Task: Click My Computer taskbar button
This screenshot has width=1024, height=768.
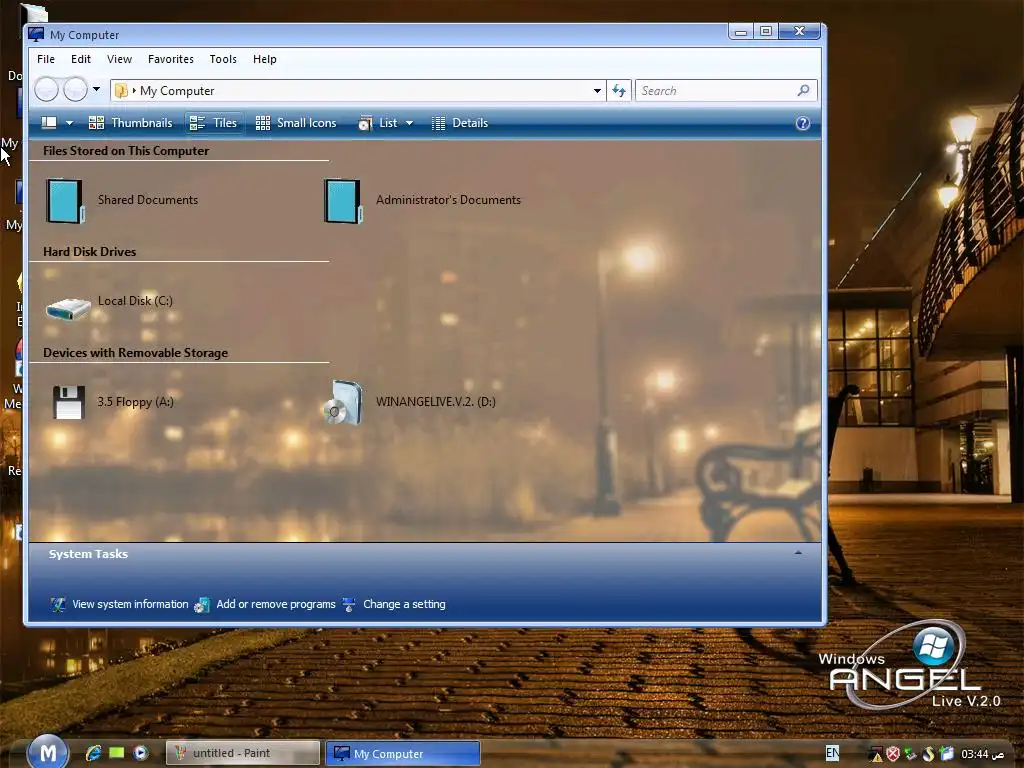Action: 403,753
